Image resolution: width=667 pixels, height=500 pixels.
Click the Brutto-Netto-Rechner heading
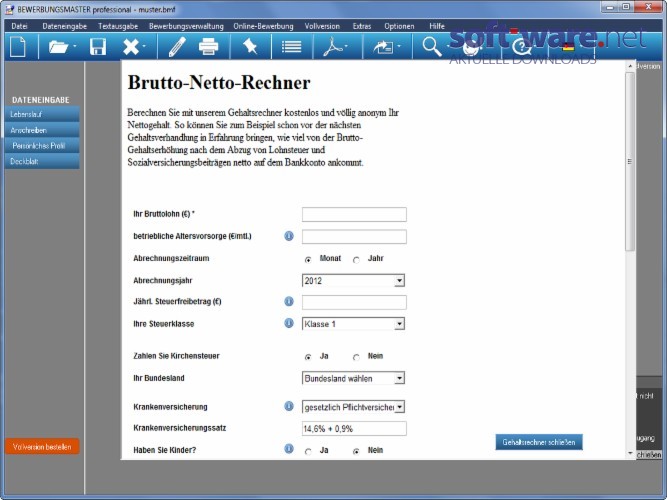[219, 83]
